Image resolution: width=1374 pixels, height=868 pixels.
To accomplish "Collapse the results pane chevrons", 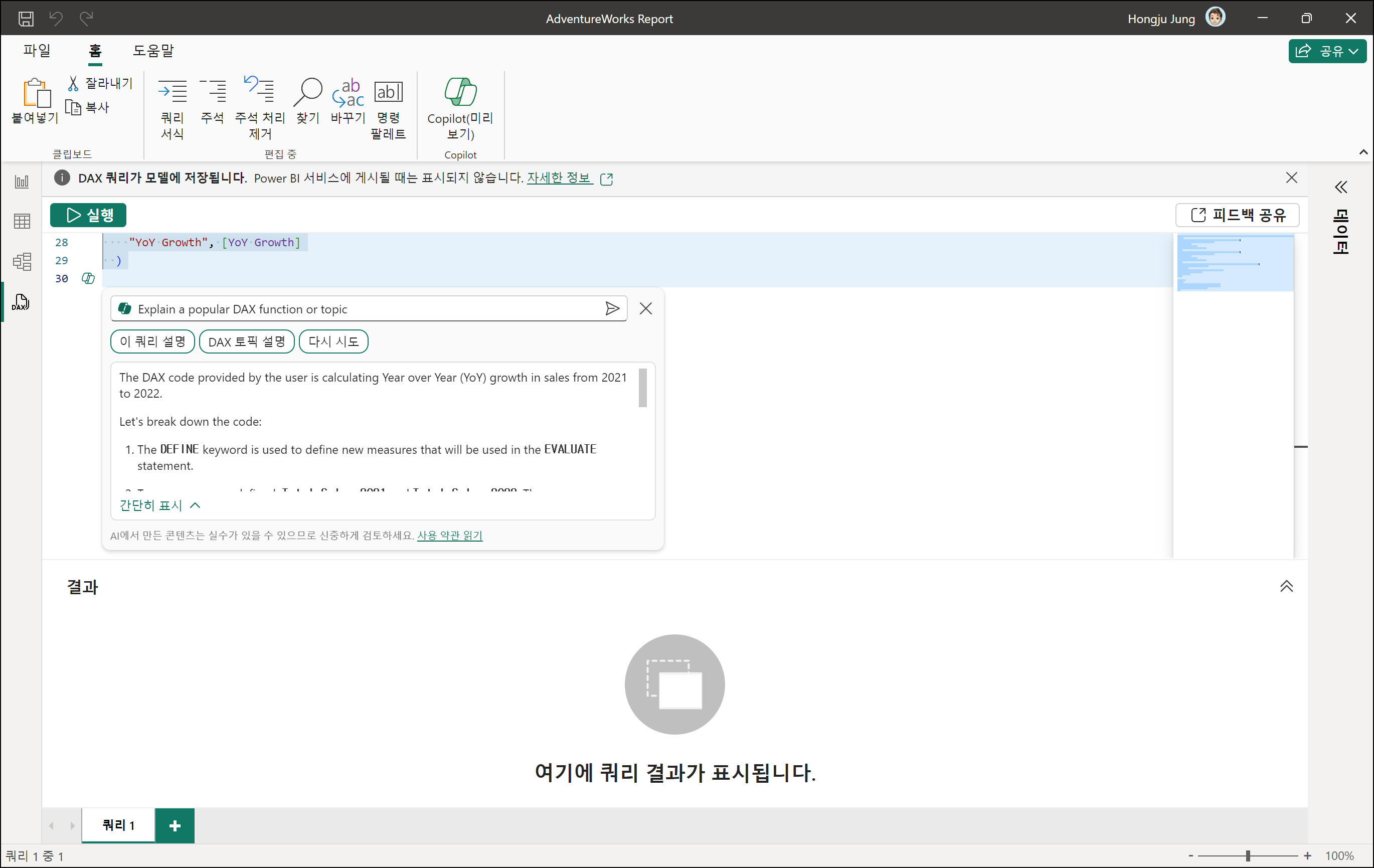I will point(1286,586).
